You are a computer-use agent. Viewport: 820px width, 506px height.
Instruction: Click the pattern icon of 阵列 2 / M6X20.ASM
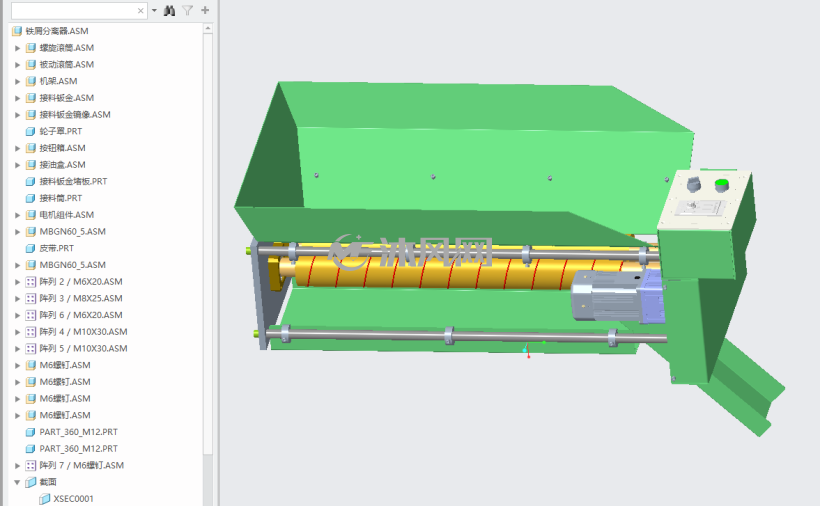tap(31, 282)
